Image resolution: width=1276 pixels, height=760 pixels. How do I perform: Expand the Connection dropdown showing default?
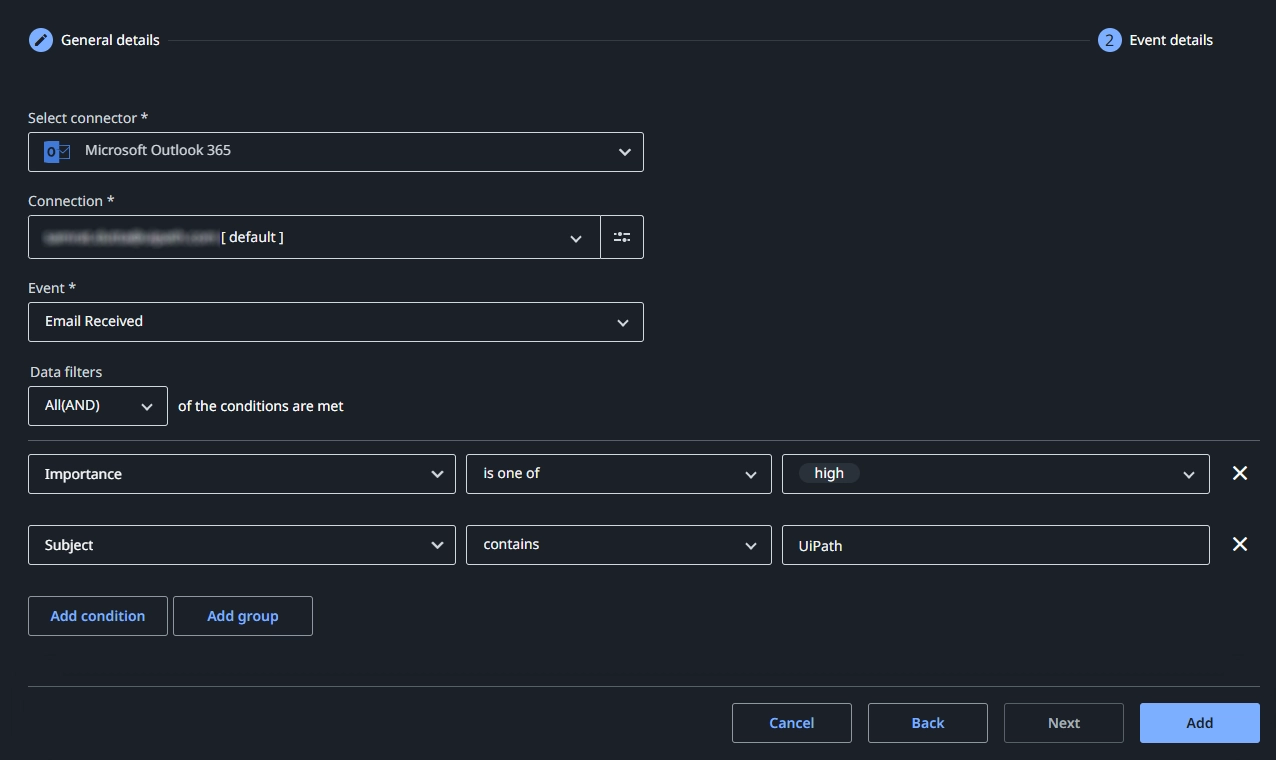(x=576, y=238)
